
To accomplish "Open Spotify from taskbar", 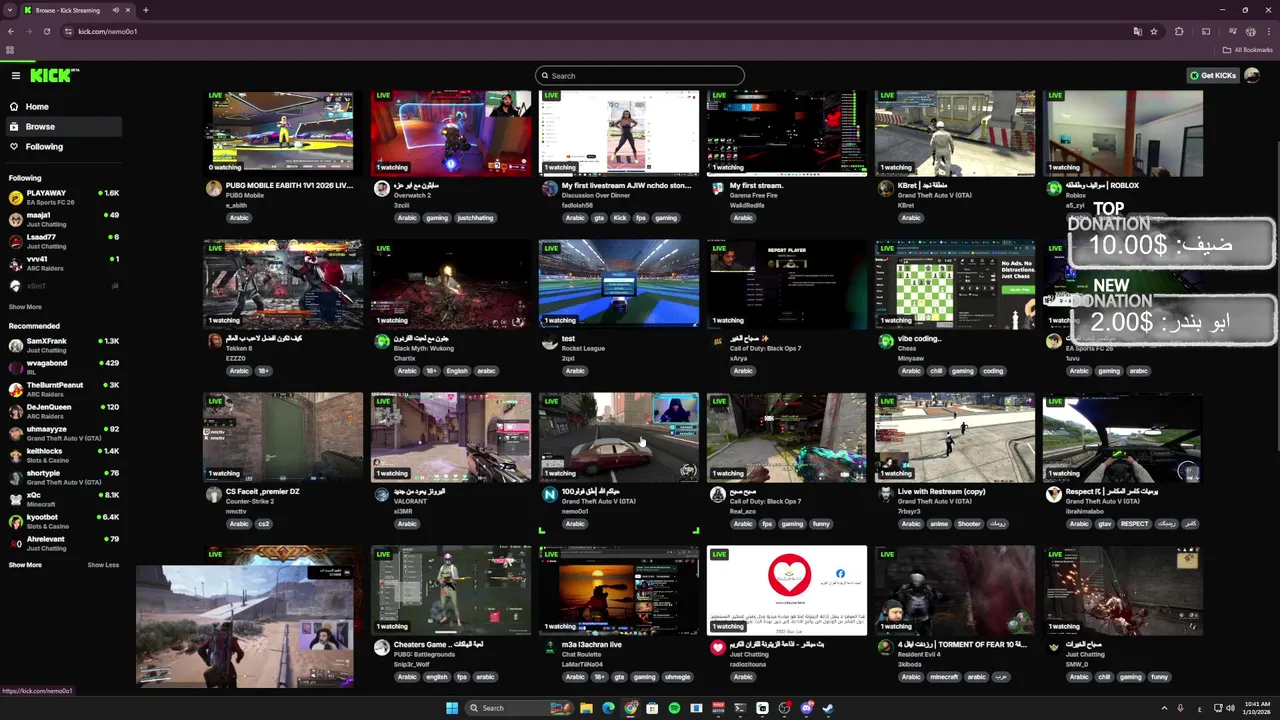I will 674,708.
